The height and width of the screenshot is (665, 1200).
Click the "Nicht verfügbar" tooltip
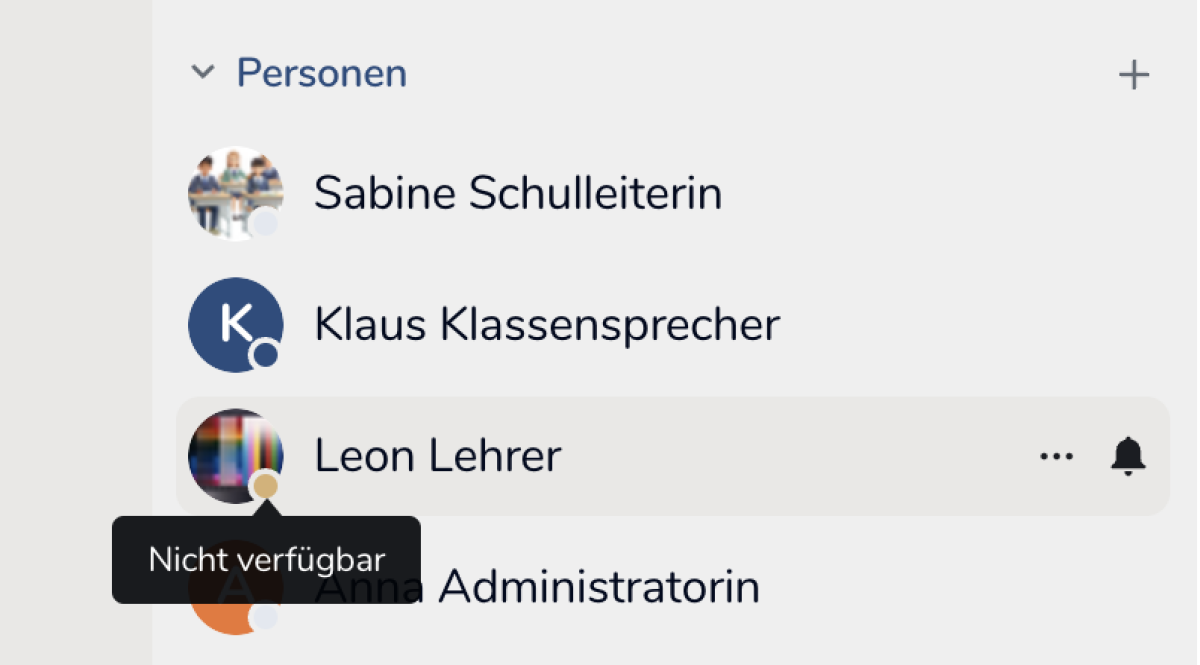click(265, 560)
